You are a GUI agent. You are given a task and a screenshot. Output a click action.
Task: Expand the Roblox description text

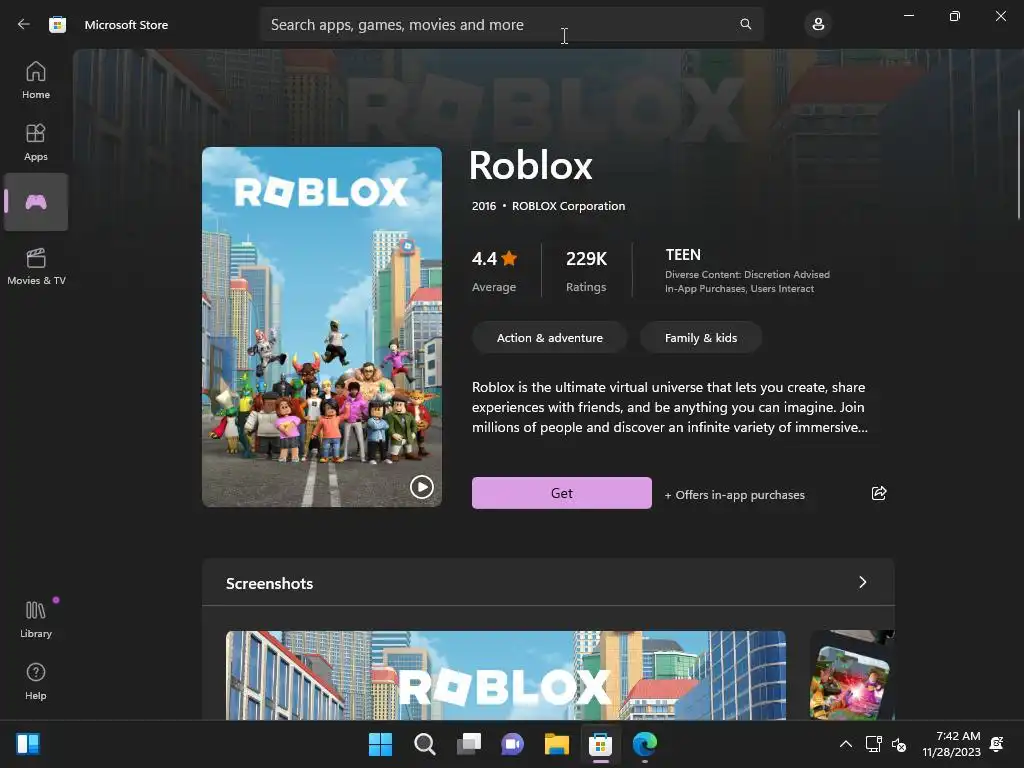pyautogui.click(x=669, y=407)
